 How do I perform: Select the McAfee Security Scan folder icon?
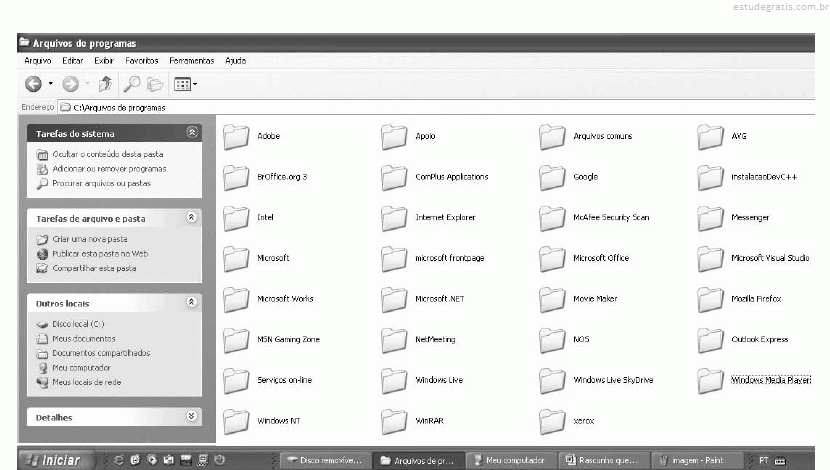pyautogui.click(x=552, y=218)
